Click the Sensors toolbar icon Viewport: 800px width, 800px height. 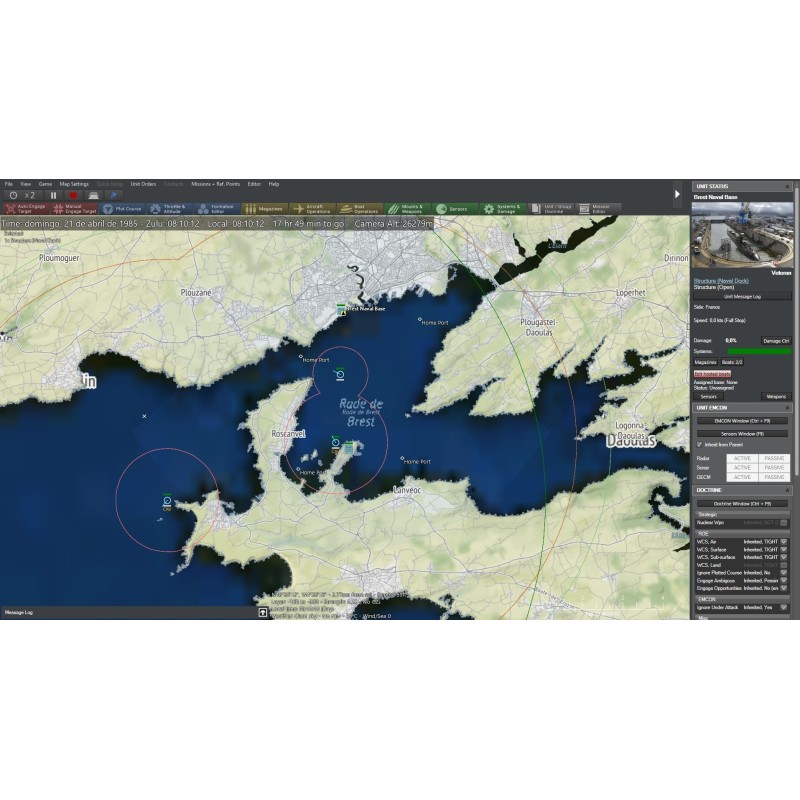pos(454,209)
